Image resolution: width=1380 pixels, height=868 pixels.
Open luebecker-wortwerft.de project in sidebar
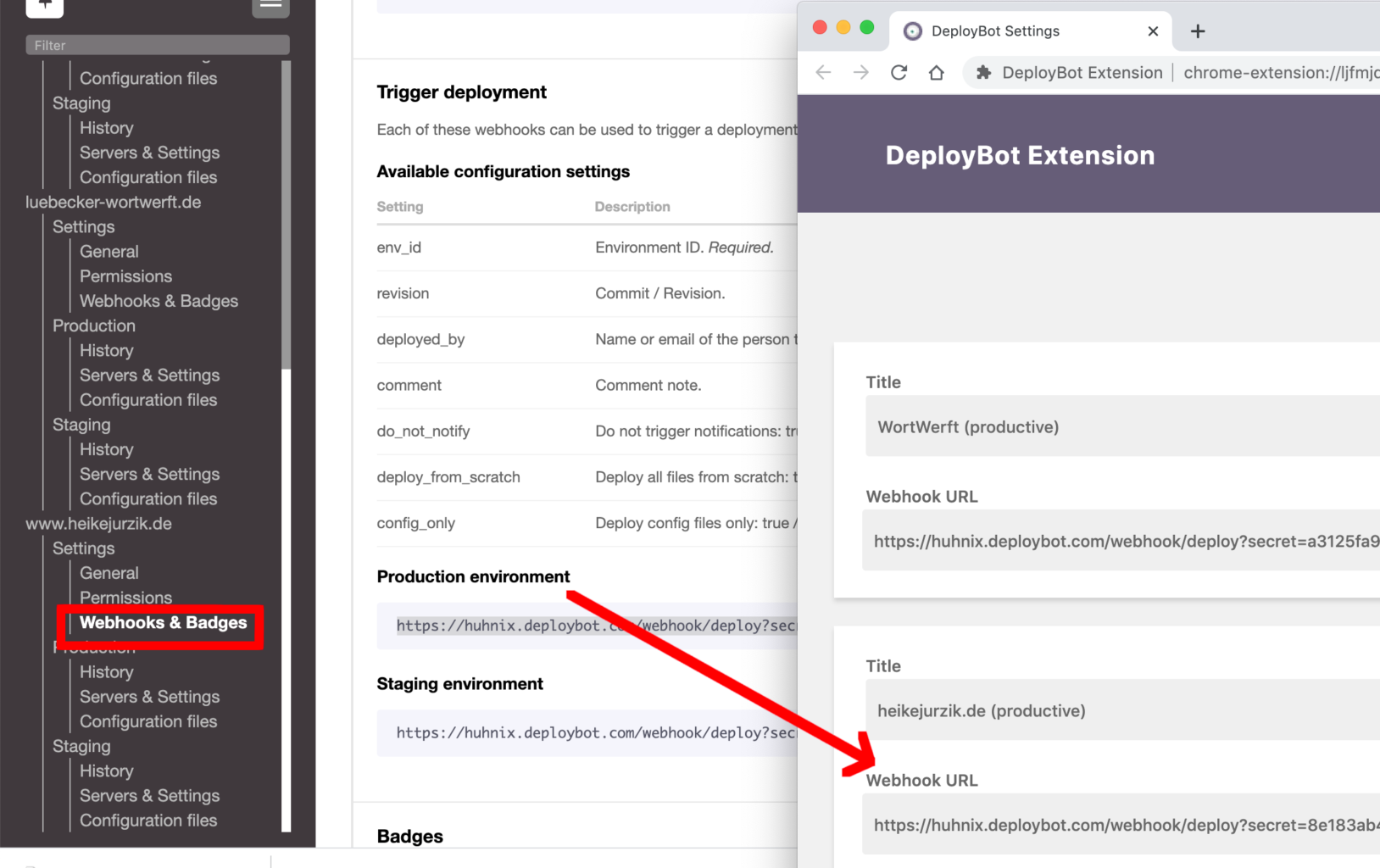pos(113,202)
